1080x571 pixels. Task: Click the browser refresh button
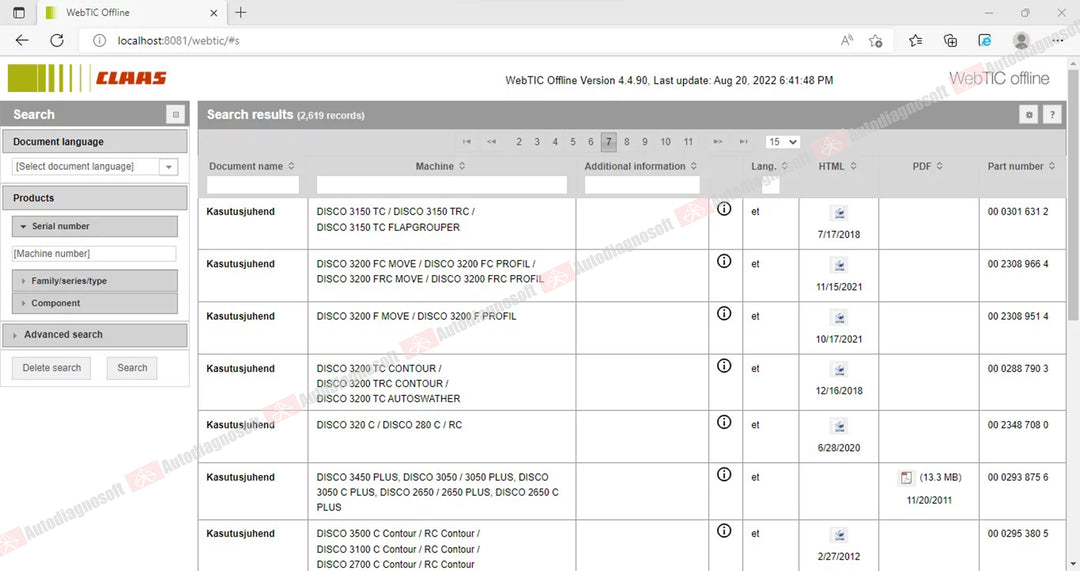(x=57, y=41)
